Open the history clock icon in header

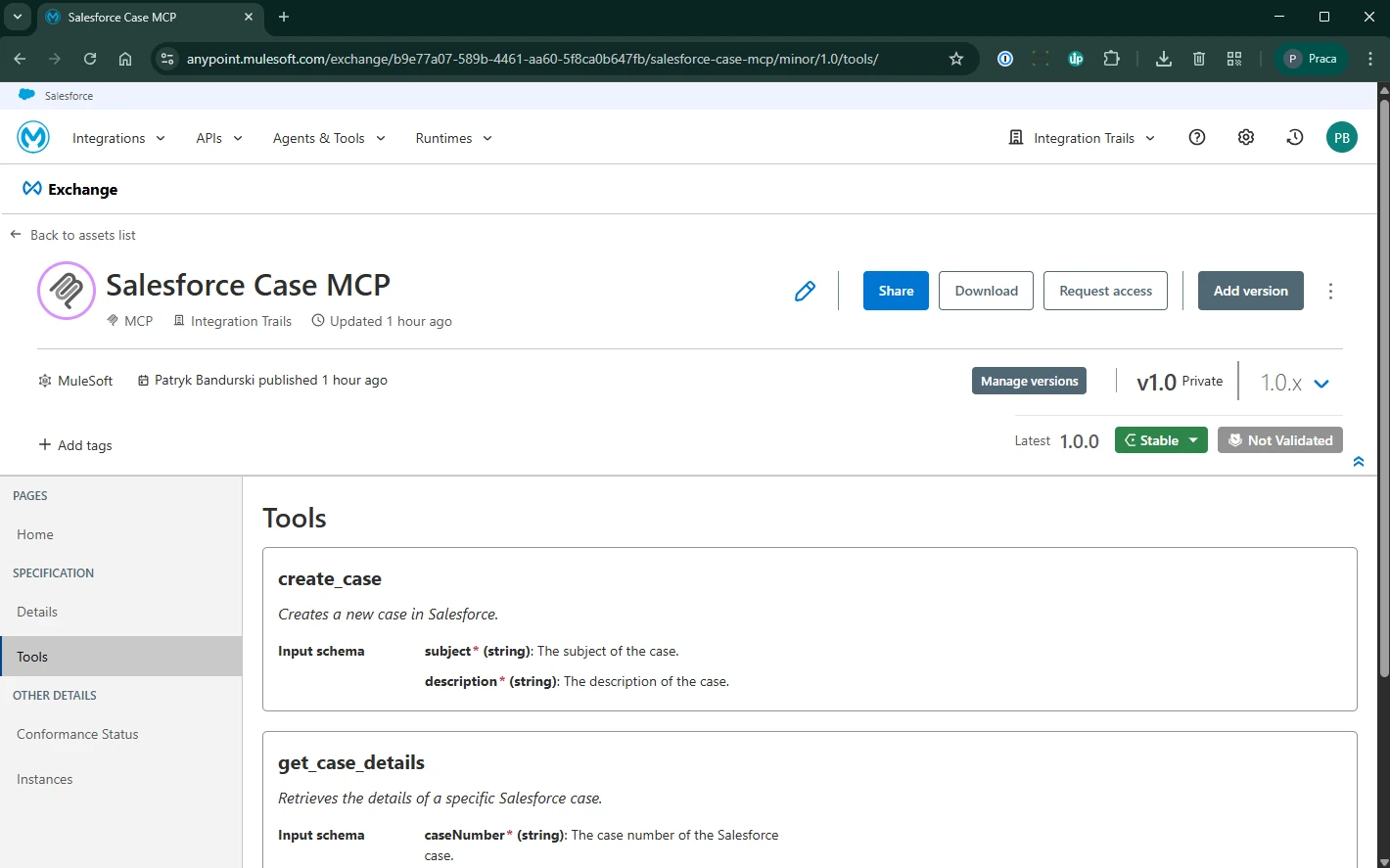1294,137
